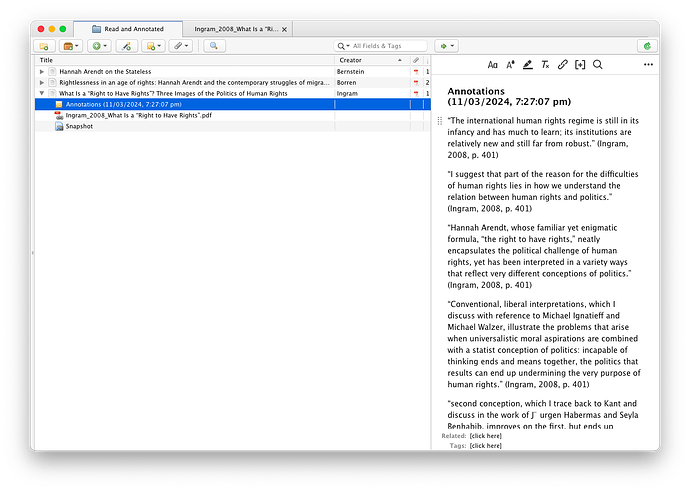Screen dimensions: 690x490
Task: Click PDF file icon beside Ingram_2008 attachment
Action: 59,115
